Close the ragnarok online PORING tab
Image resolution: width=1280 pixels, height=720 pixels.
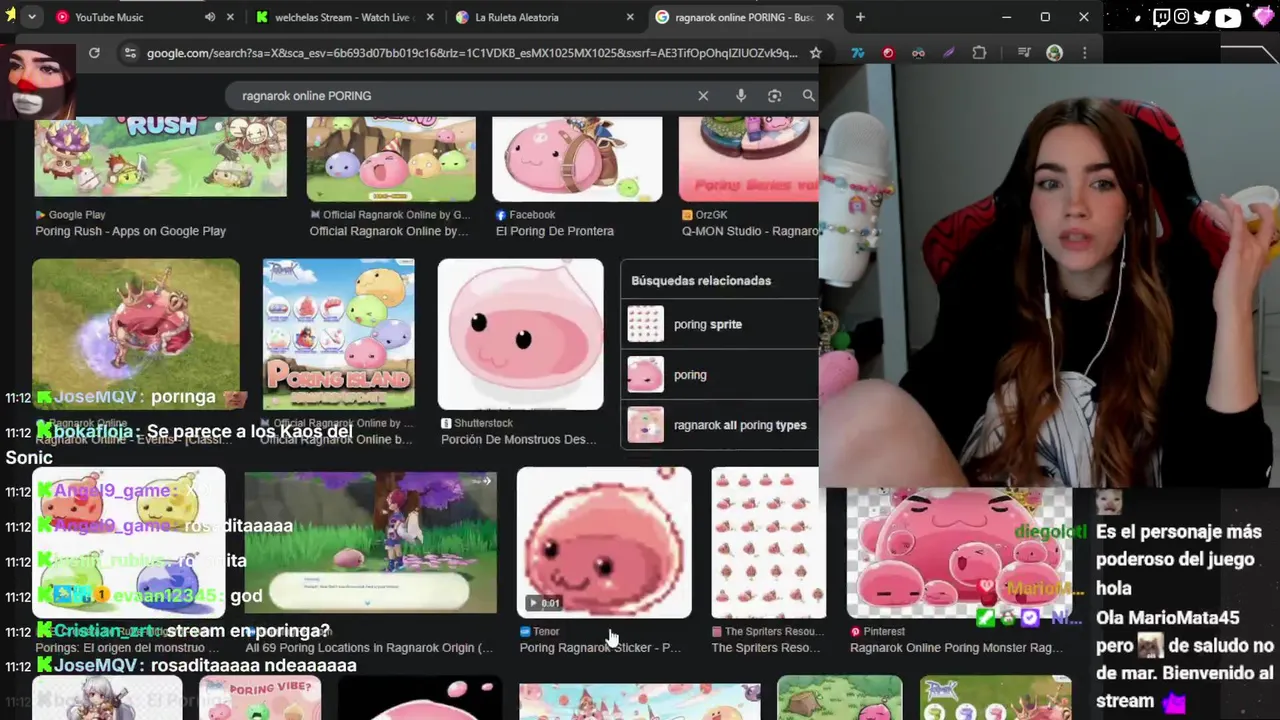830,17
